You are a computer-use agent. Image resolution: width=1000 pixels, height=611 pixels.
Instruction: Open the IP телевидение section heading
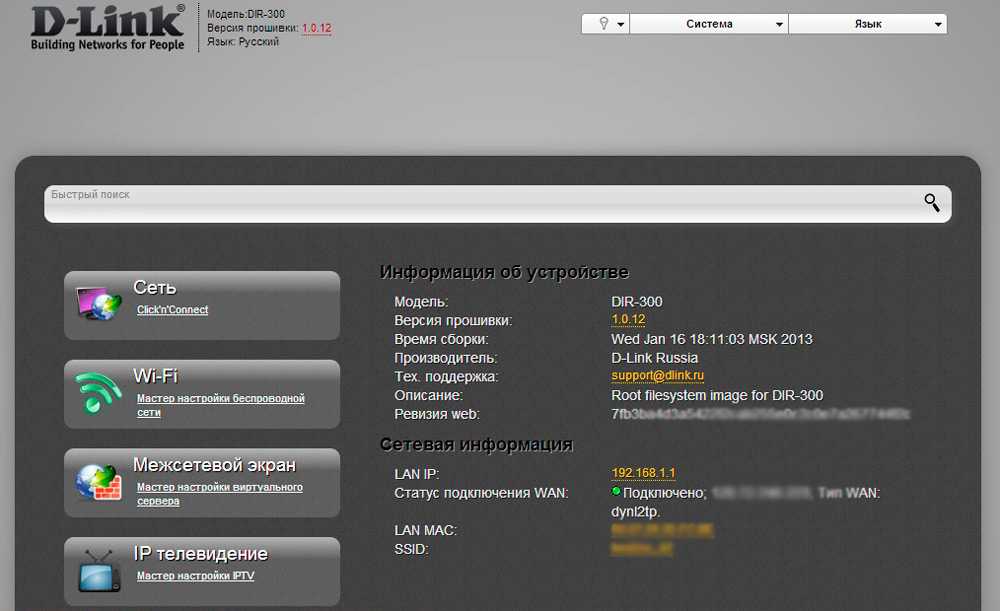200,554
